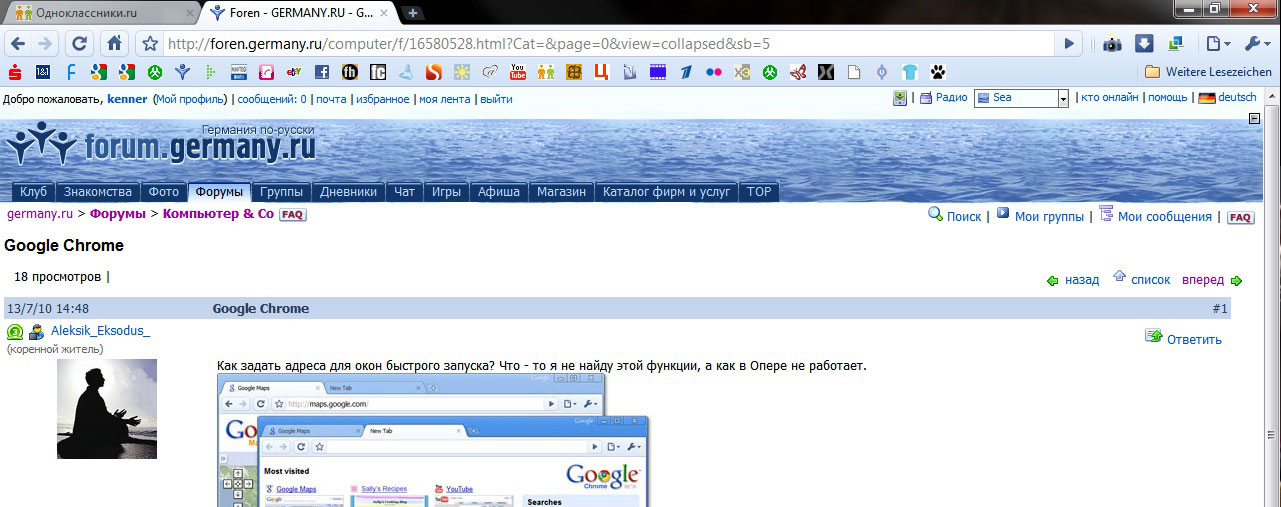Reload the page with the refresh button

pos(80,44)
